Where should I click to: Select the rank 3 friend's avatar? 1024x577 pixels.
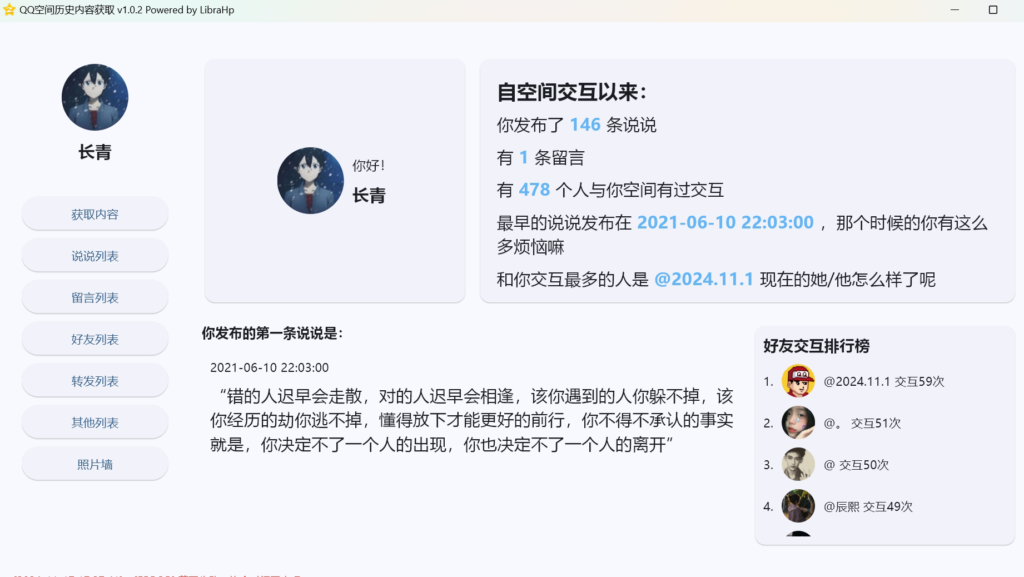coord(798,465)
